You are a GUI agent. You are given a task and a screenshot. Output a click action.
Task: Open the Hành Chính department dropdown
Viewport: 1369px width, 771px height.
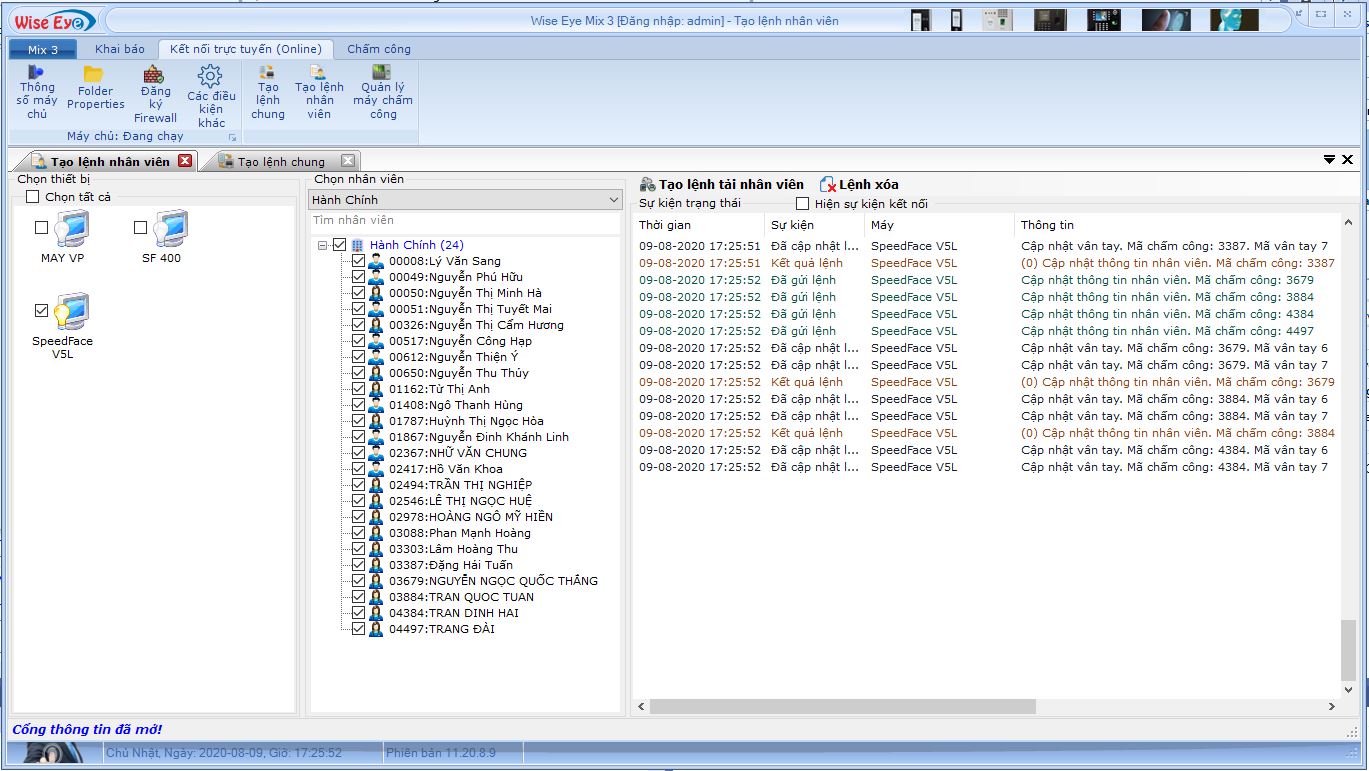click(x=614, y=200)
